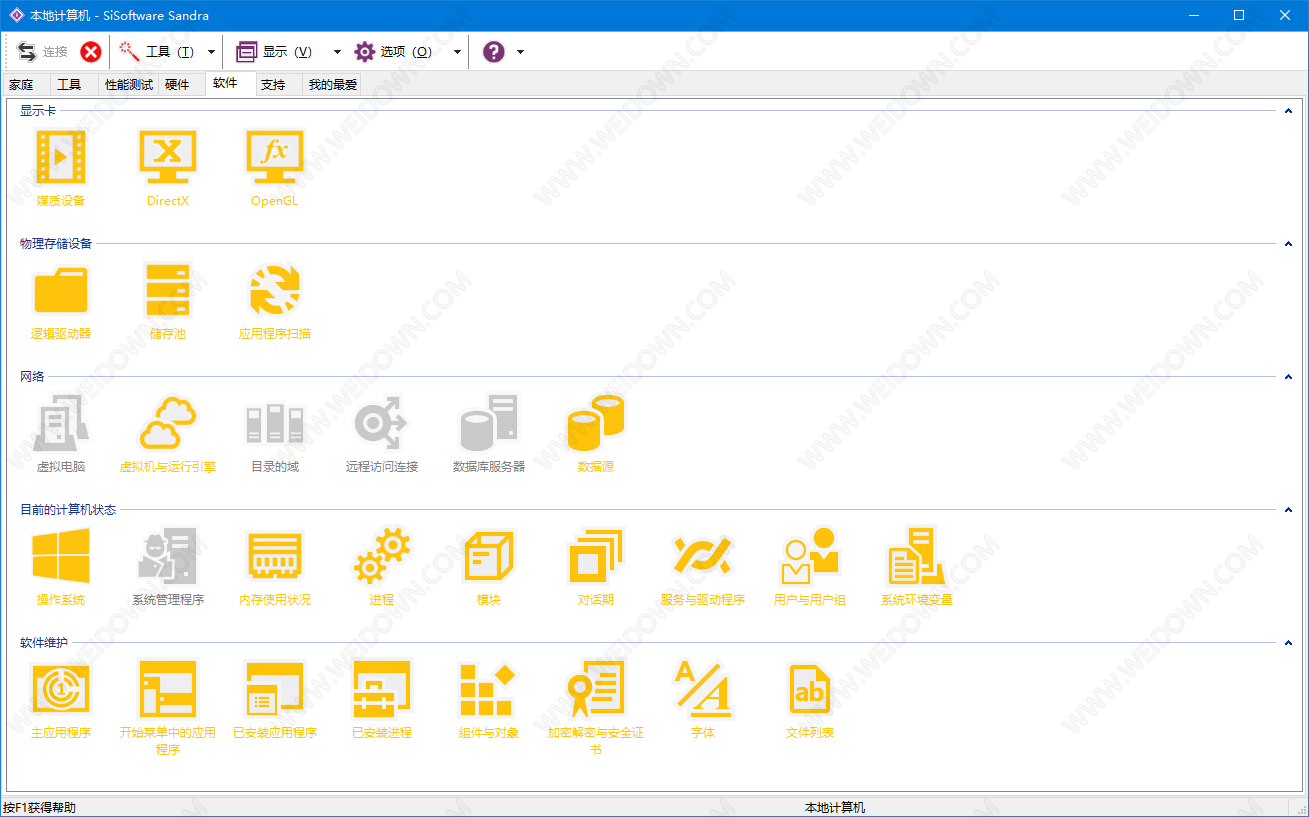Open 数据库服务器 icon
The width and height of the screenshot is (1309, 817).
(489, 423)
